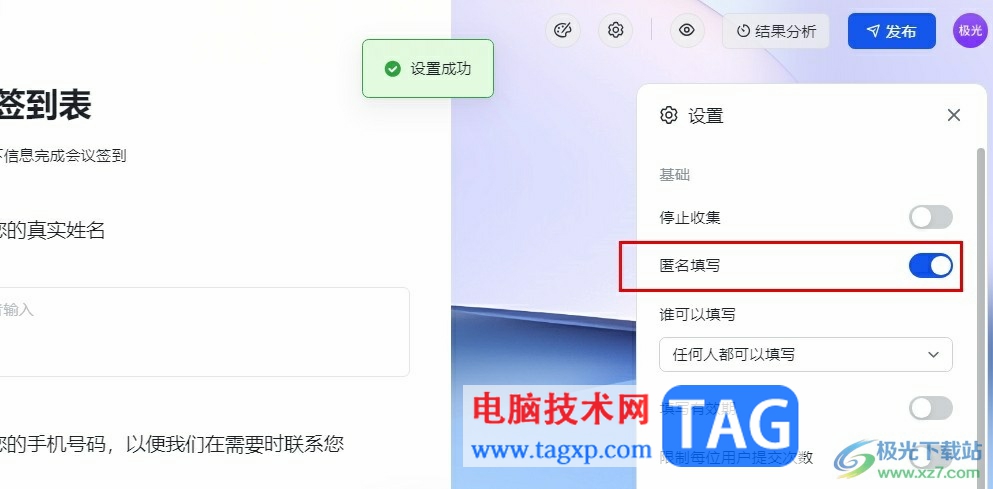Click the 设置成功 notification
This screenshot has height=489, width=993.
(x=427, y=68)
